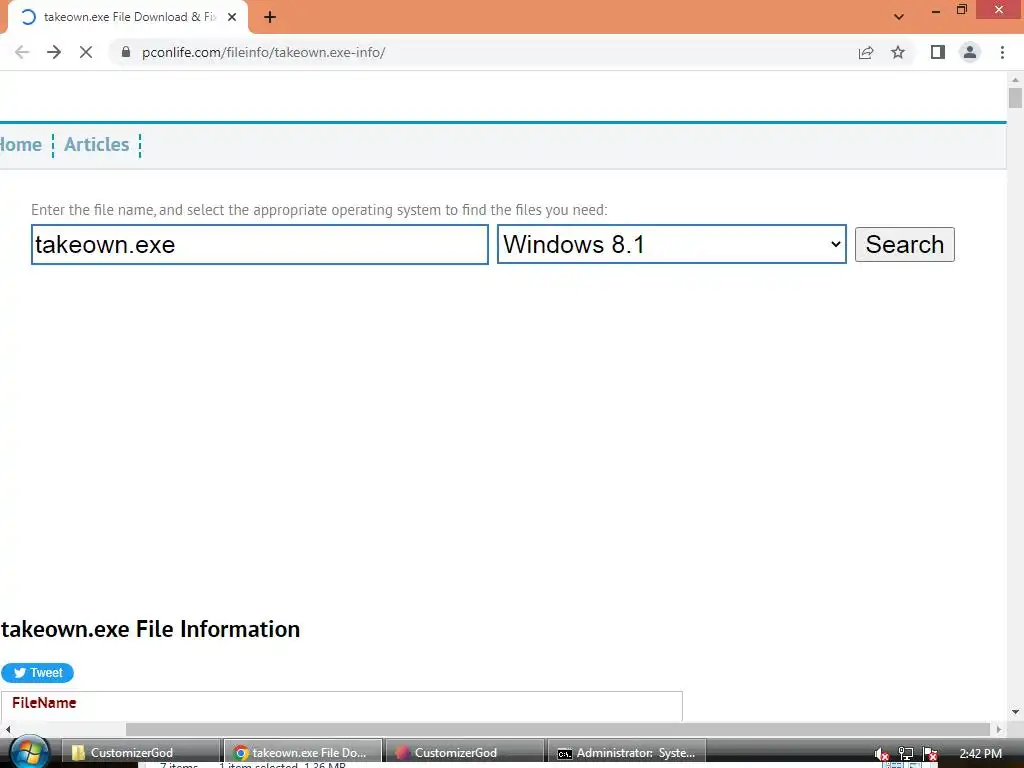Bookmark this page with star
1024x768 pixels.
pos(898,52)
